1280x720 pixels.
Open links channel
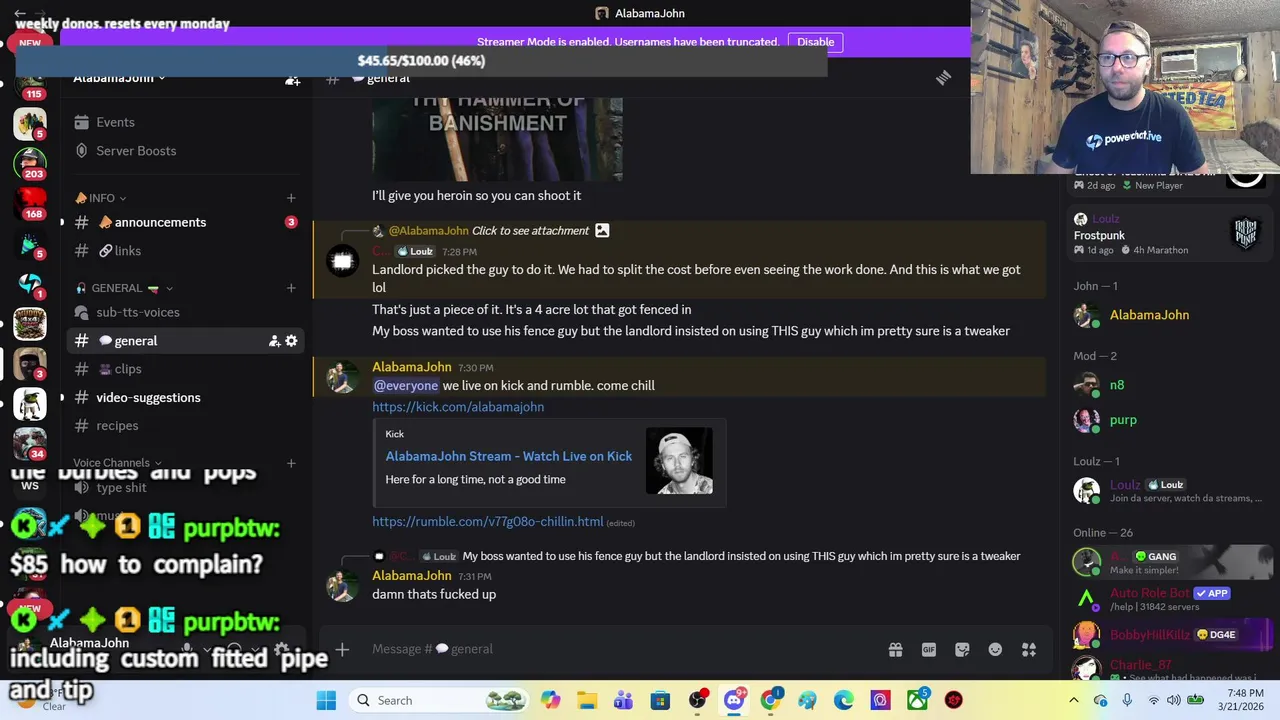tap(186, 251)
